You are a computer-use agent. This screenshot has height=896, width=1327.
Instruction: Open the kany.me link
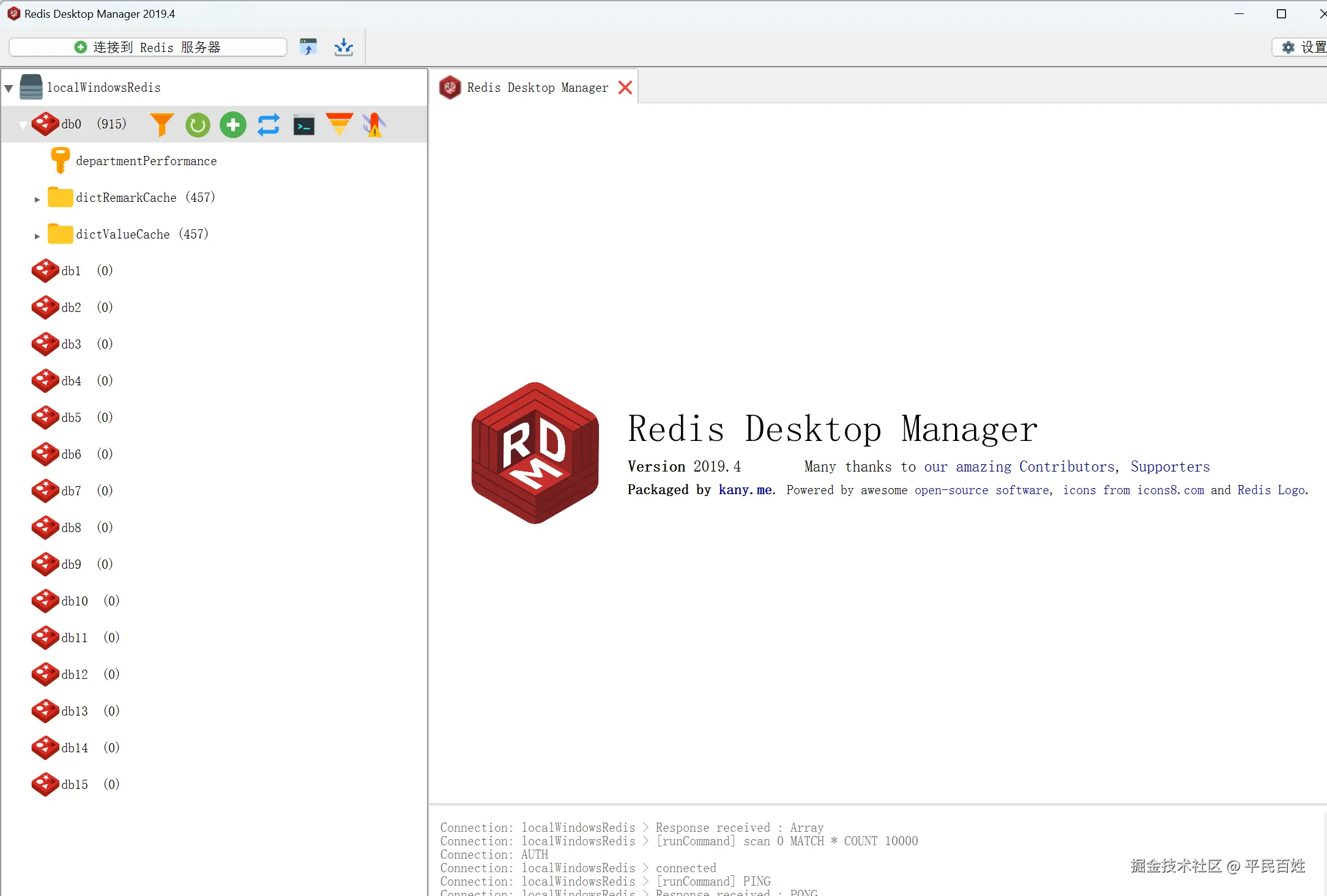click(x=745, y=490)
